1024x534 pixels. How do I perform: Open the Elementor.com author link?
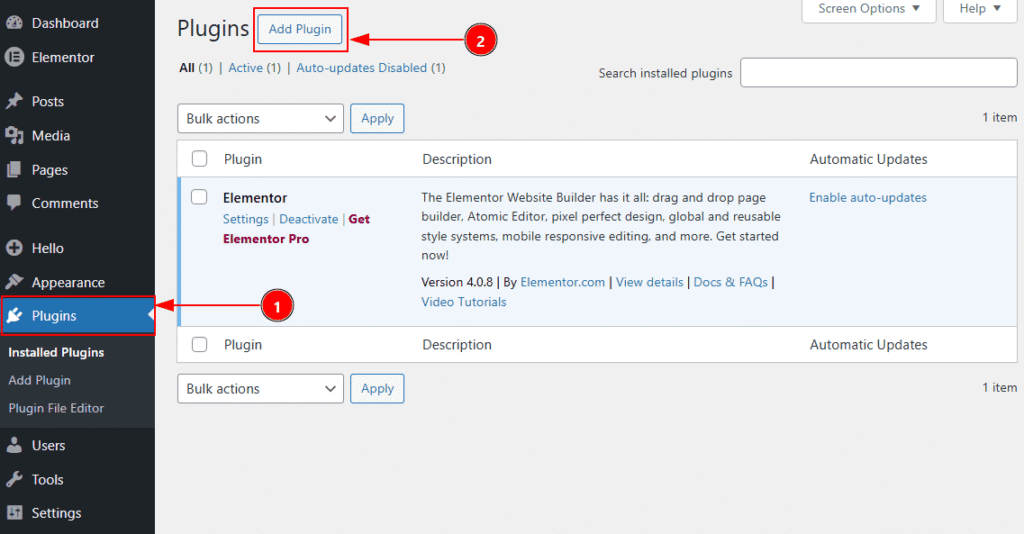coord(563,282)
